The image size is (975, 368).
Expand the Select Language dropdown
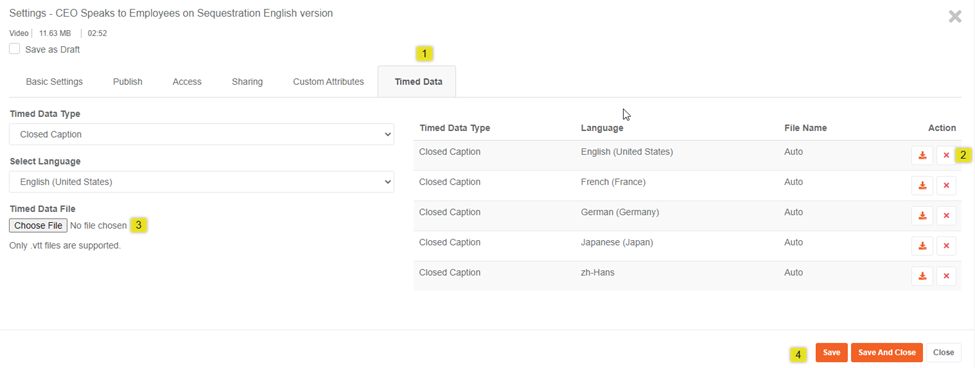click(x=201, y=182)
